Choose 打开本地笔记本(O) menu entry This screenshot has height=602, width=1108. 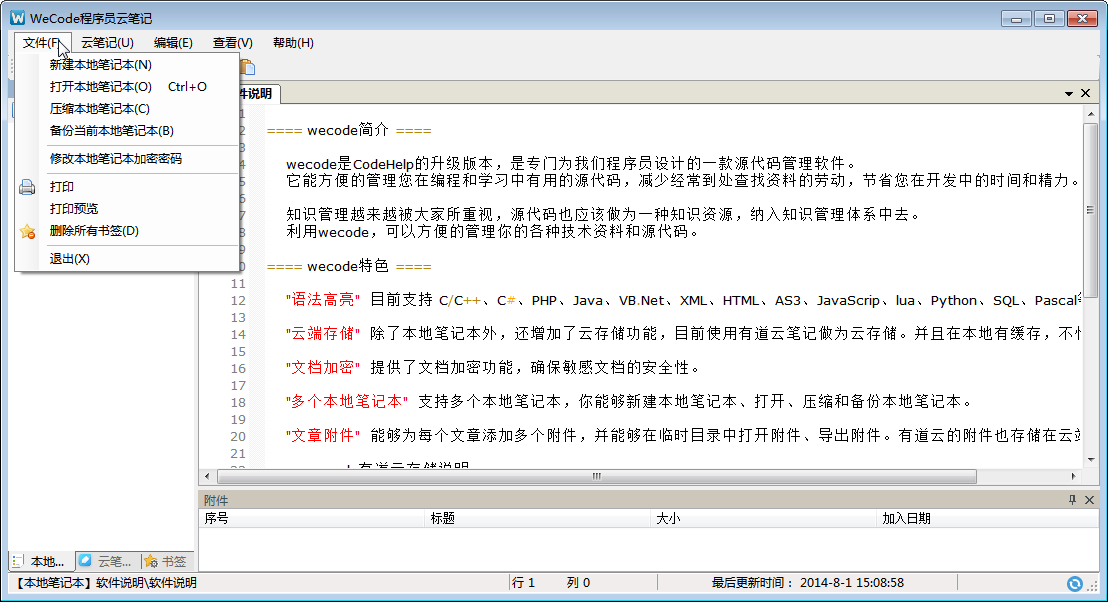127,87
